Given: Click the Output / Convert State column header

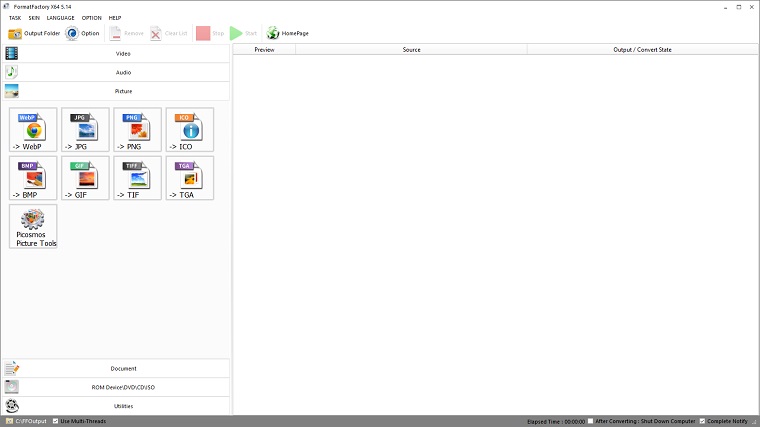Looking at the screenshot, I should (x=643, y=49).
